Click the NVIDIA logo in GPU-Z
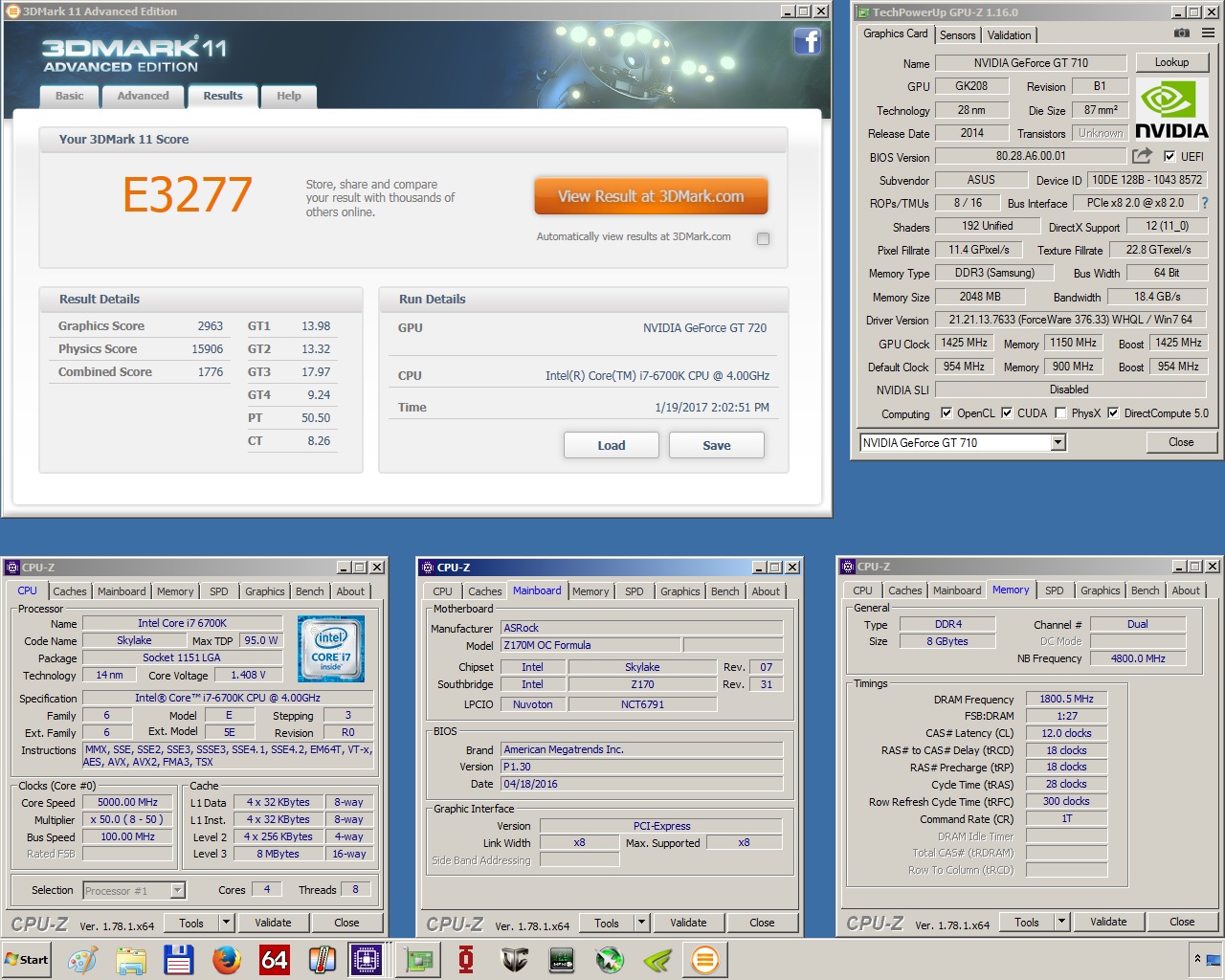Image resolution: width=1225 pixels, height=980 pixels. (x=1171, y=110)
